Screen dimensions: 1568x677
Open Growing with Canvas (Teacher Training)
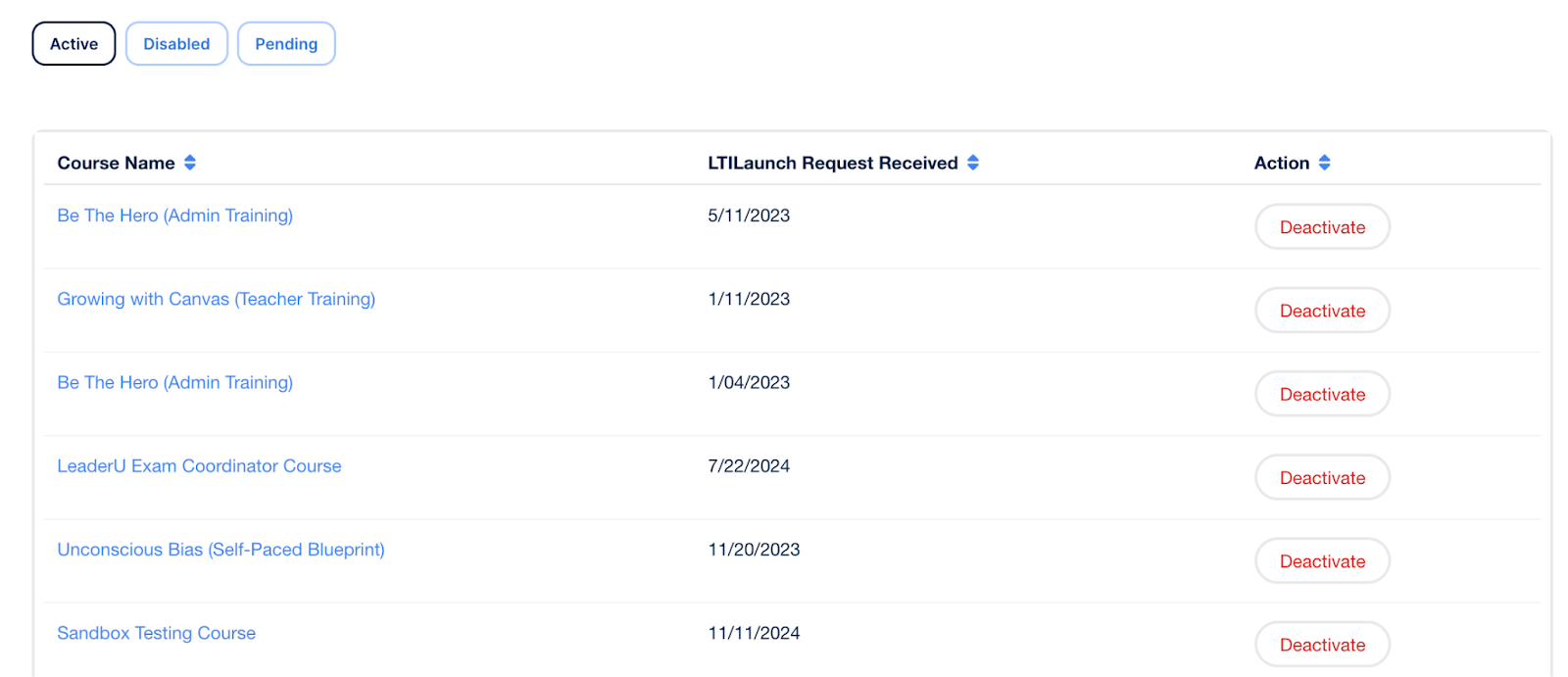[x=216, y=299]
